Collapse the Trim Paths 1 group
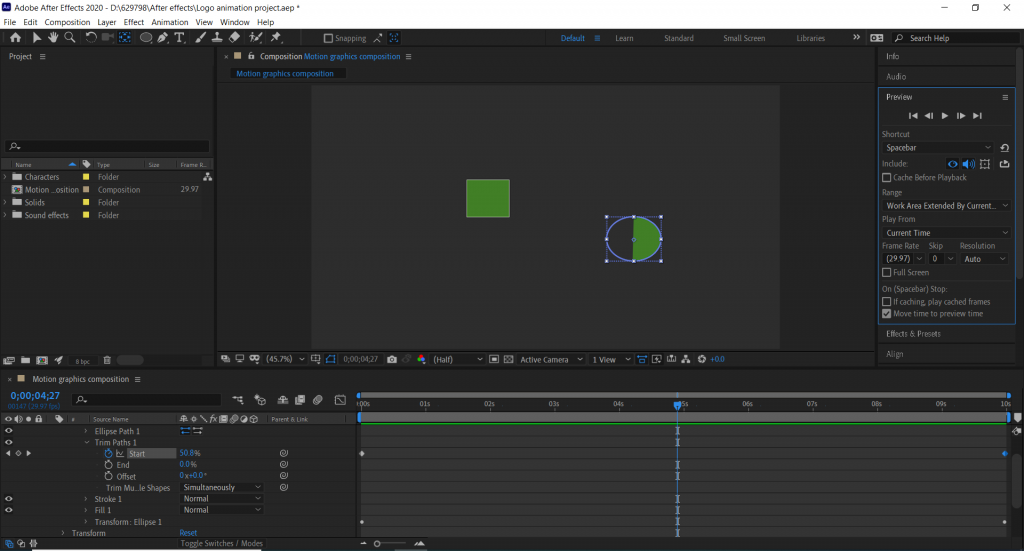 [86, 442]
